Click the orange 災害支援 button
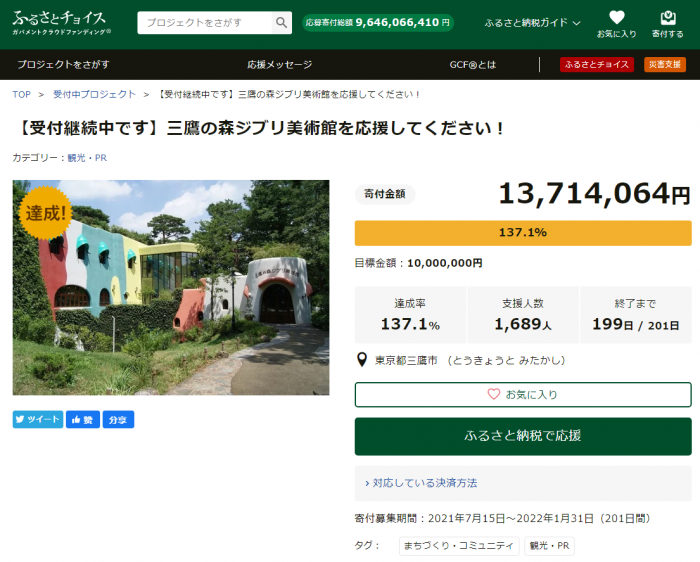The width and height of the screenshot is (700, 562). (664, 65)
